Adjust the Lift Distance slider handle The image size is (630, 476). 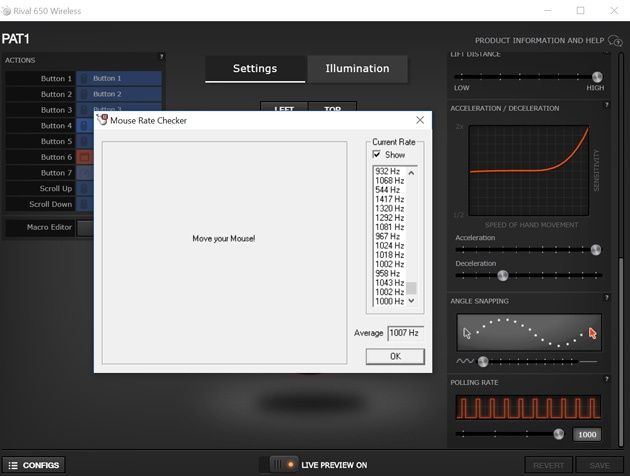pos(597,77)
